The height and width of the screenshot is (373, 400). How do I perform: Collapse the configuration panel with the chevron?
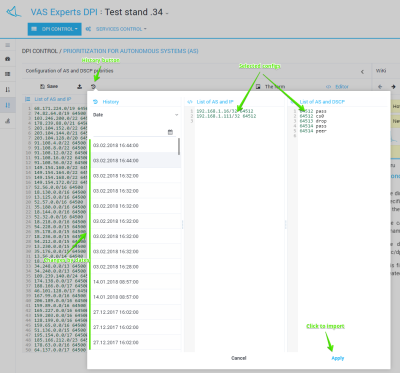click(362, 72)
